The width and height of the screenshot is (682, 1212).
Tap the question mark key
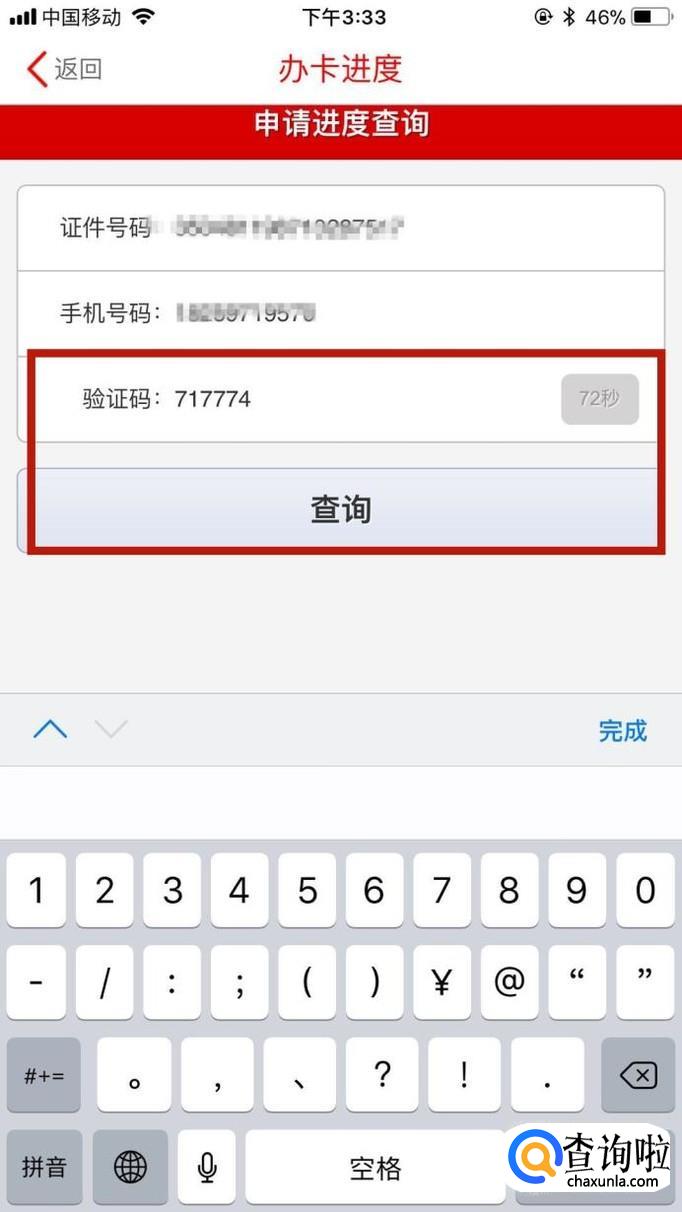coord(382,1076)
